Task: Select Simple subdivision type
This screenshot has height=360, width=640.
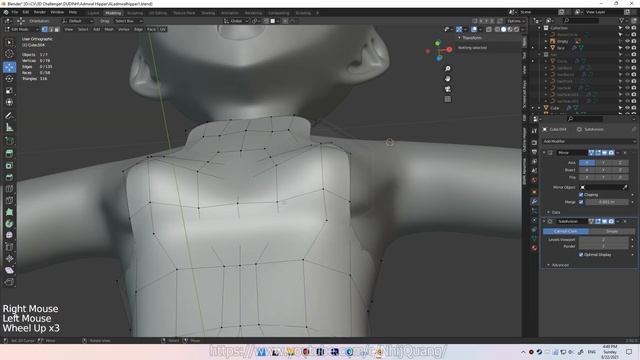Action: [612, 231]
